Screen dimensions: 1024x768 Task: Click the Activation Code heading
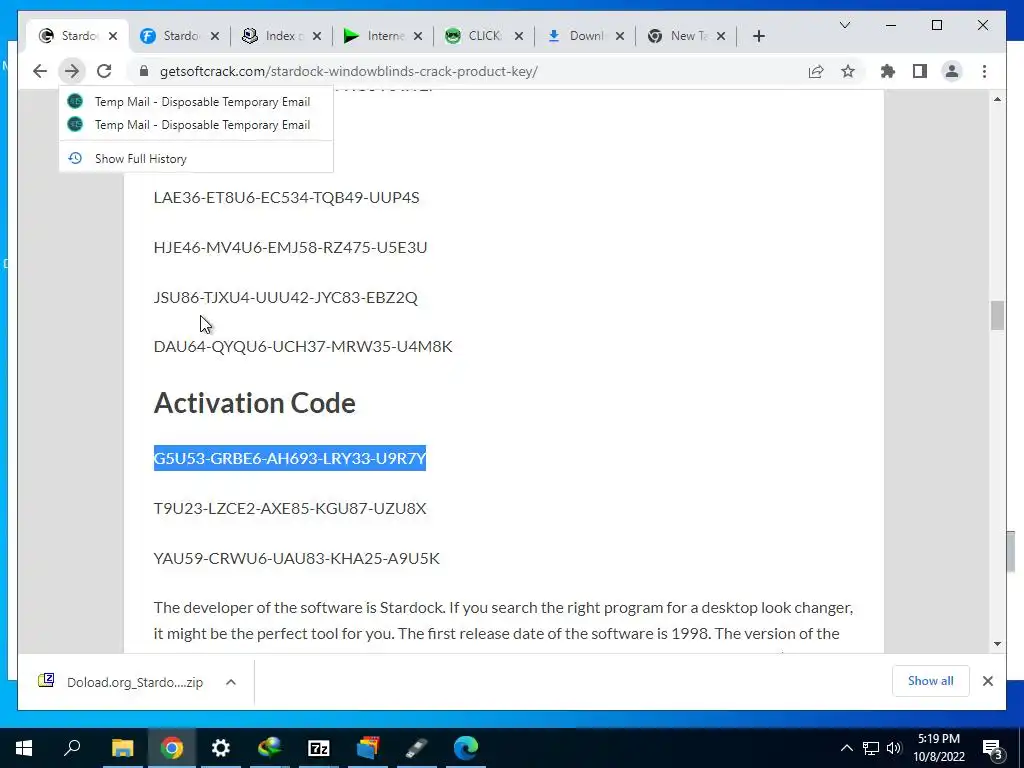254,403
